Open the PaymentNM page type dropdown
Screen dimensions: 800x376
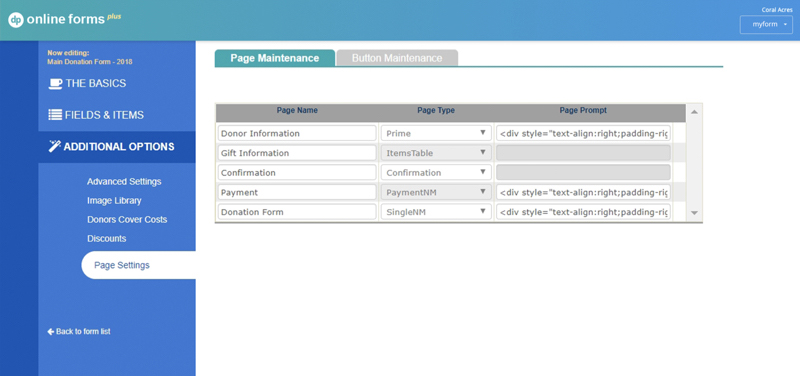pyautogui.click(x=436, y=192)
